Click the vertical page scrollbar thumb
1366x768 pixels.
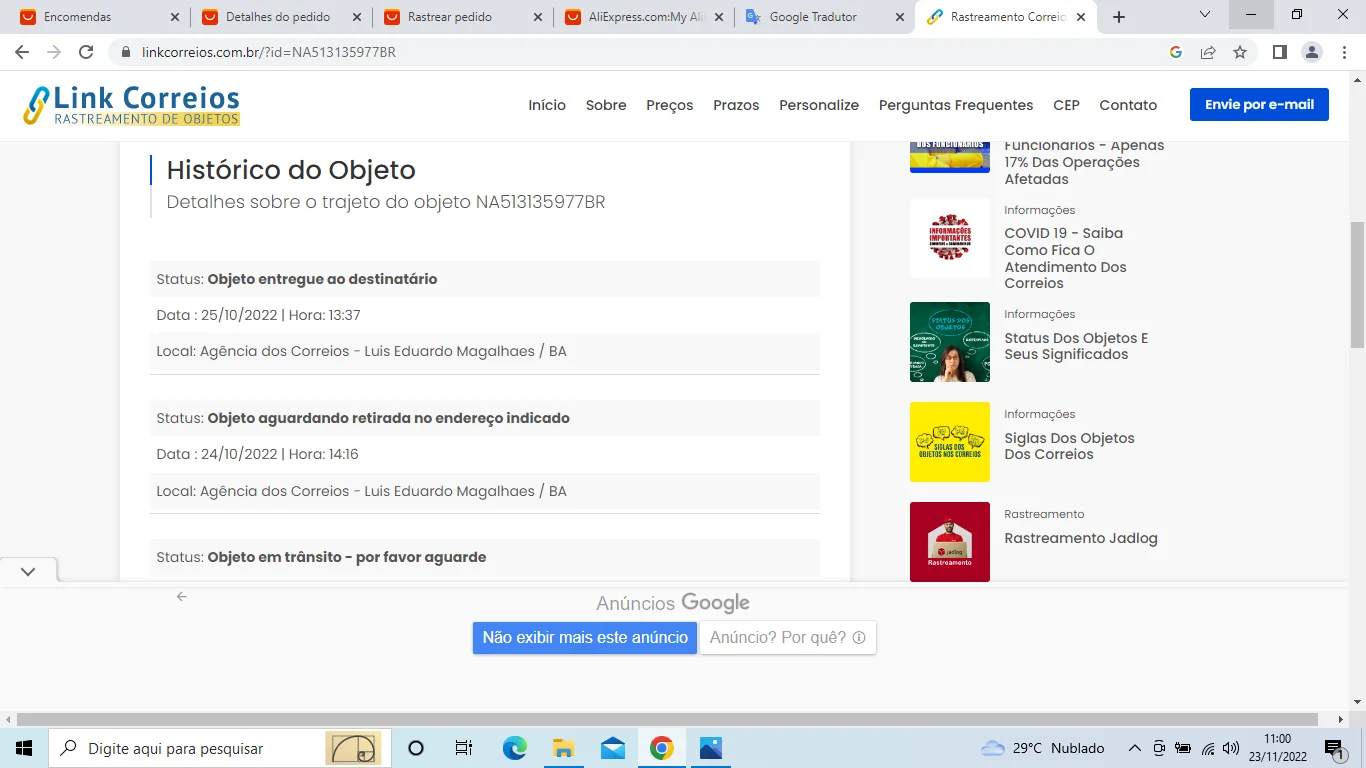click(x=1358, y=285)
